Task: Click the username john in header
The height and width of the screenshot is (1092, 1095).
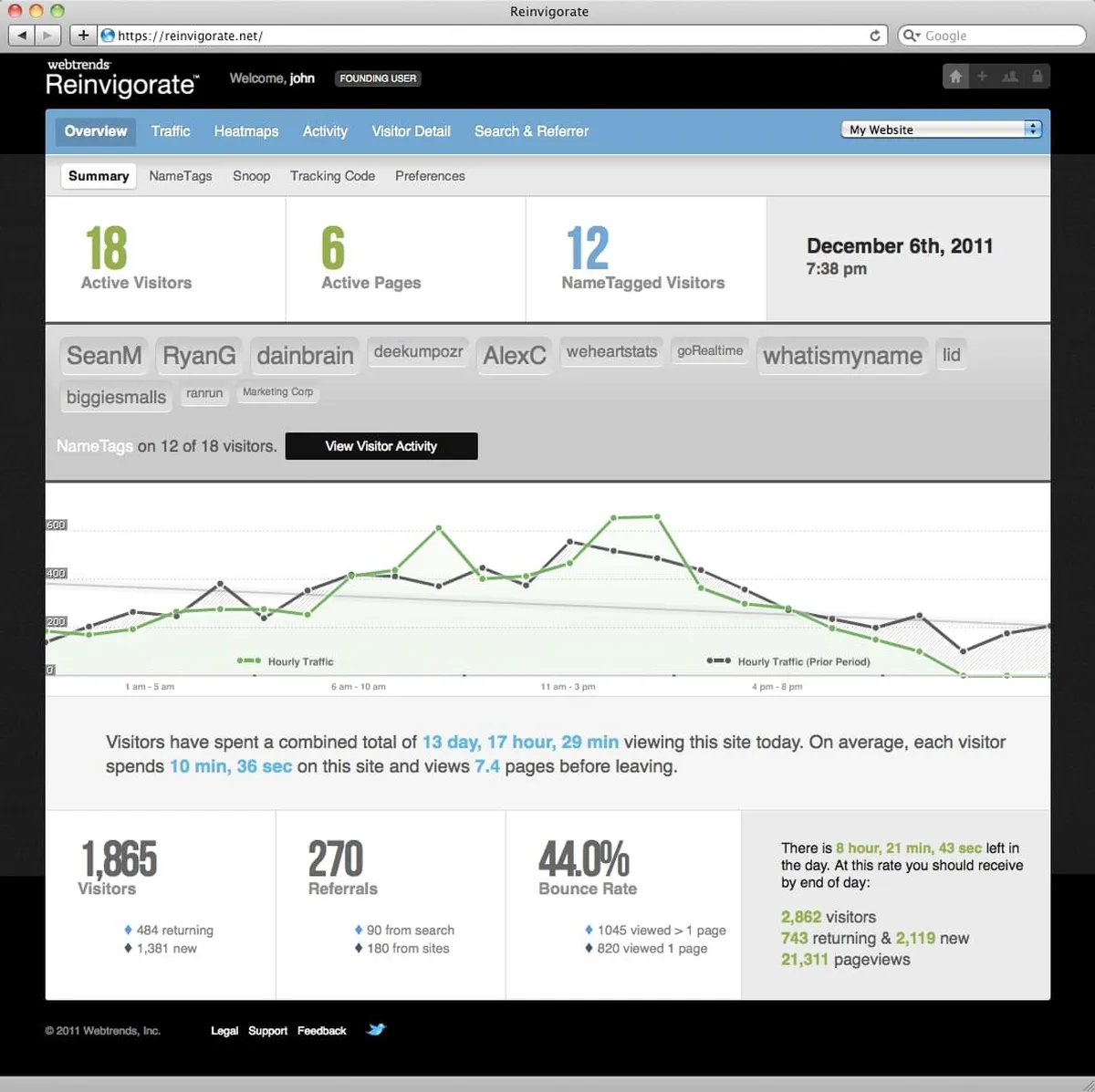Action: [x=302, y=78]
